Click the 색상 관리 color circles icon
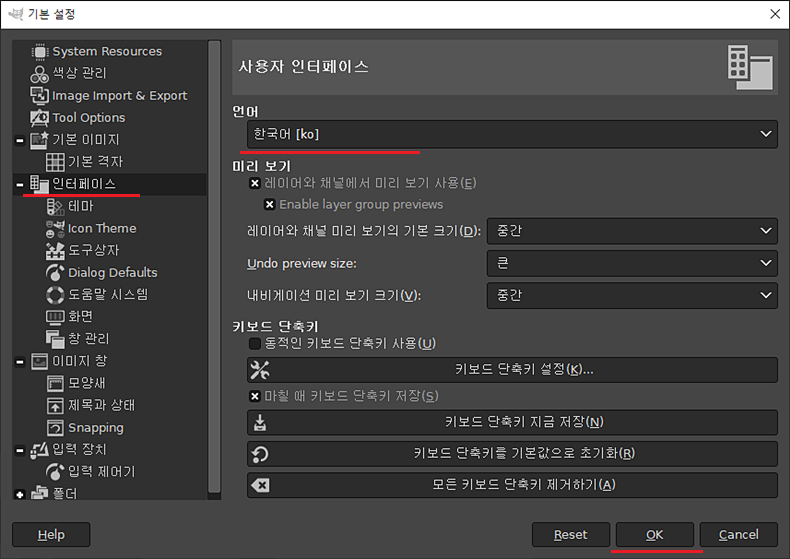This screenshot has width=790, height=559. click(x=39, y=74)
